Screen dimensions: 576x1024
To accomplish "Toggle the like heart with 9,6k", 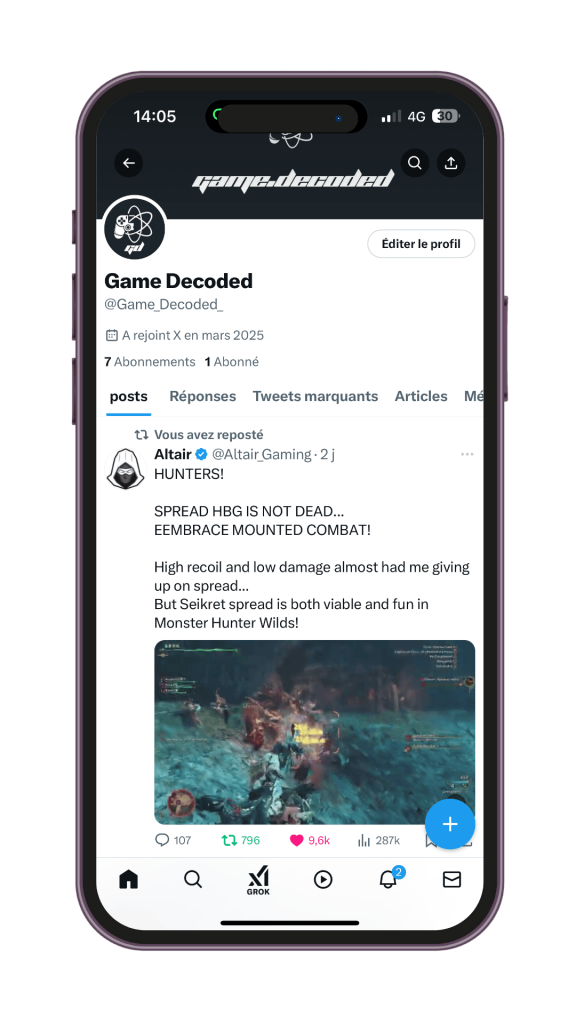I will 296,840.
